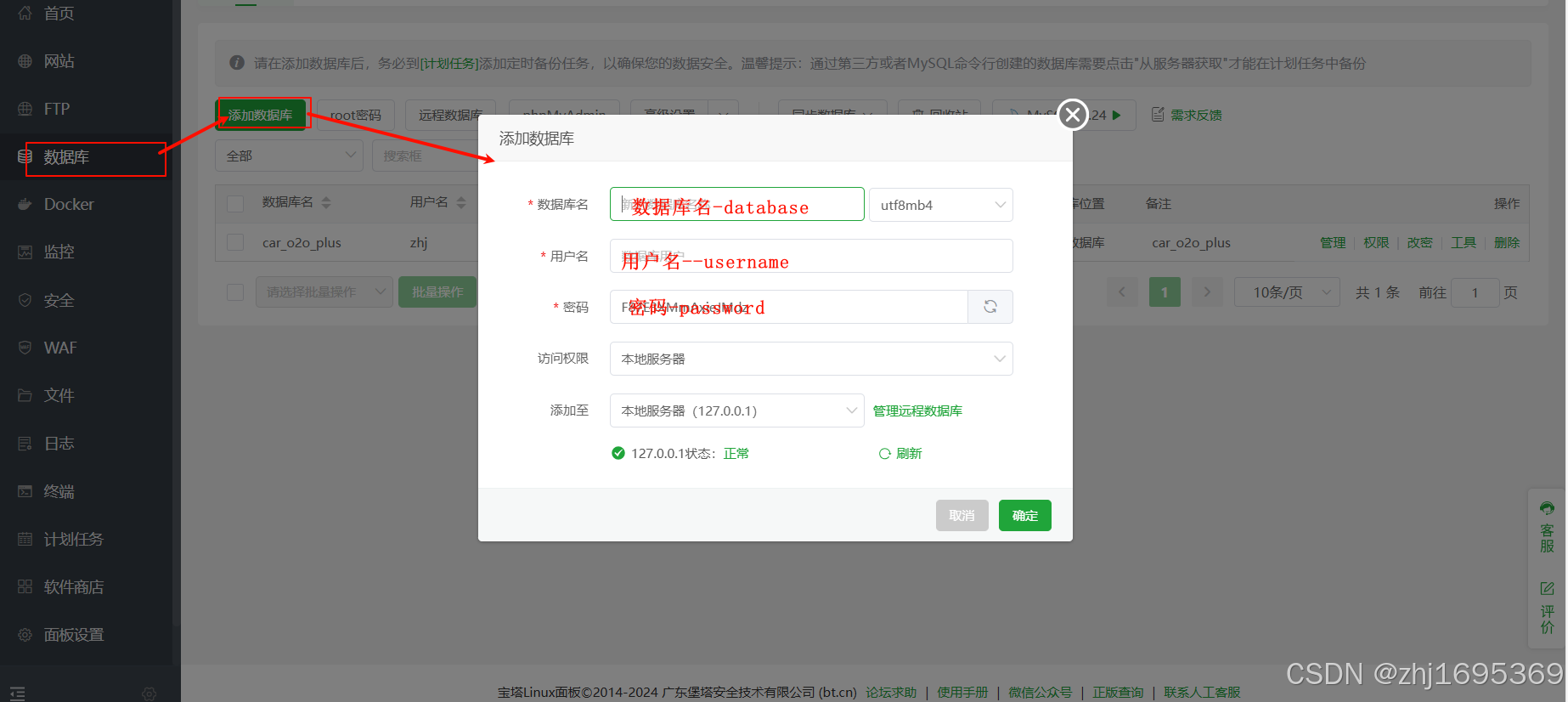Sort by 数据库名 column arrows
The image size is (1568, 702).
(326, 202)
